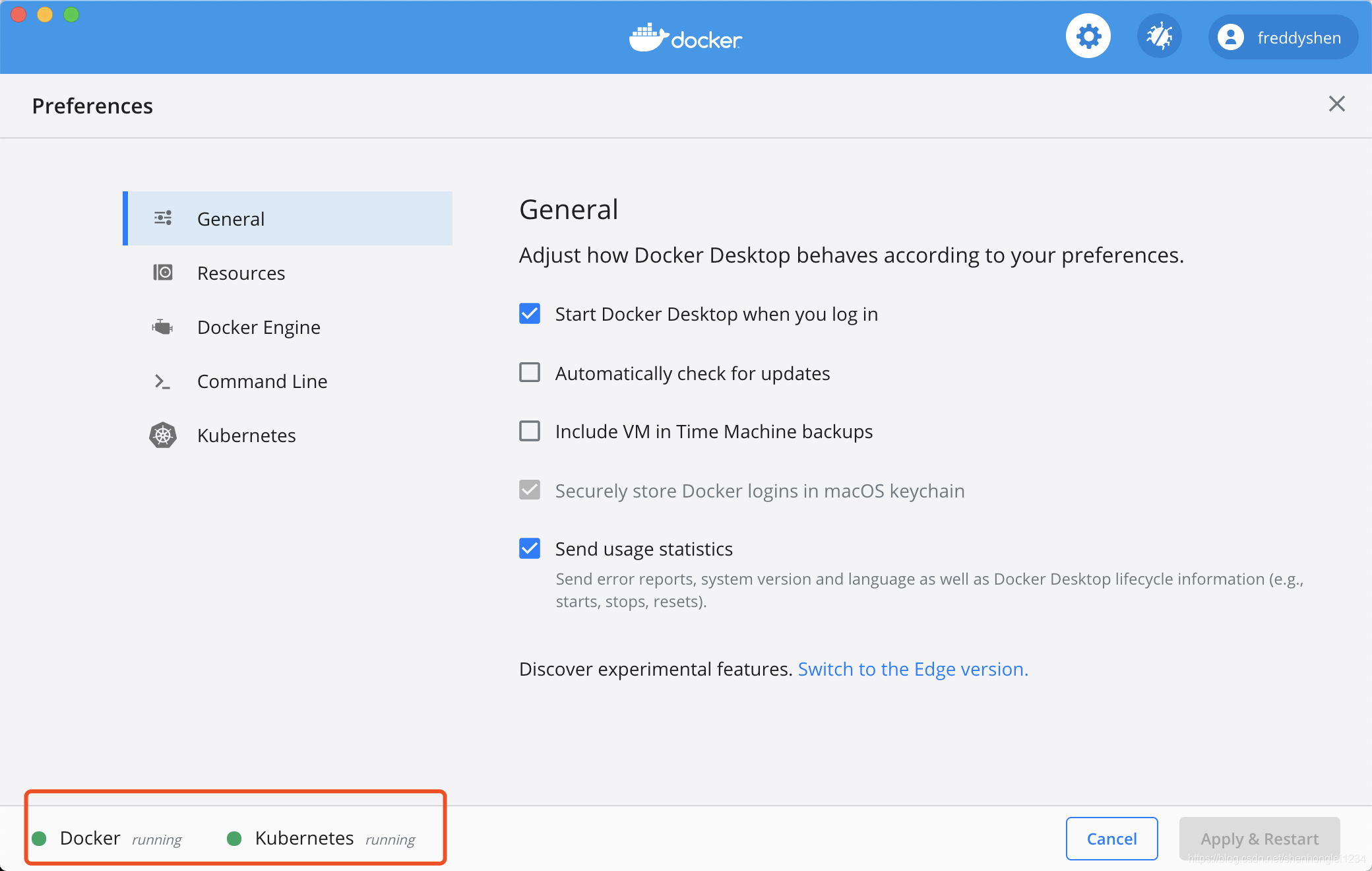Click the troubleshoot bug icon
This screenshot has height=871, width=1372.
(x=1159, y=37)
